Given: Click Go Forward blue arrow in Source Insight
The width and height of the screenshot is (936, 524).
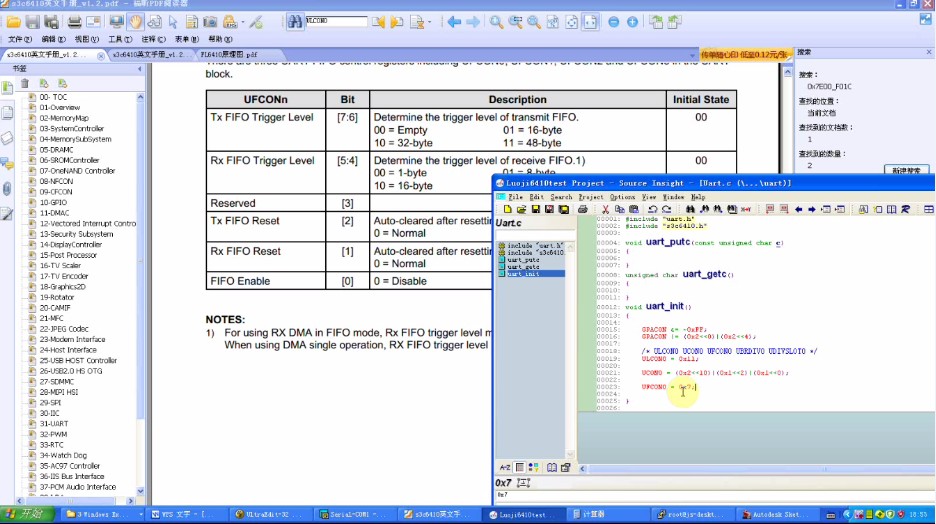Looking at the screenshot, I should pos(812,209).
